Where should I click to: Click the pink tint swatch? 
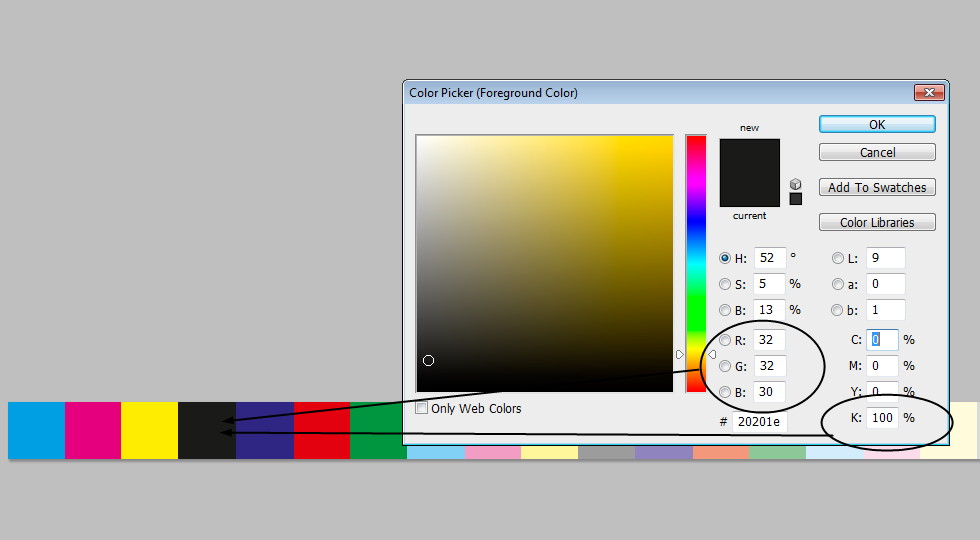(x=492, y=452)
